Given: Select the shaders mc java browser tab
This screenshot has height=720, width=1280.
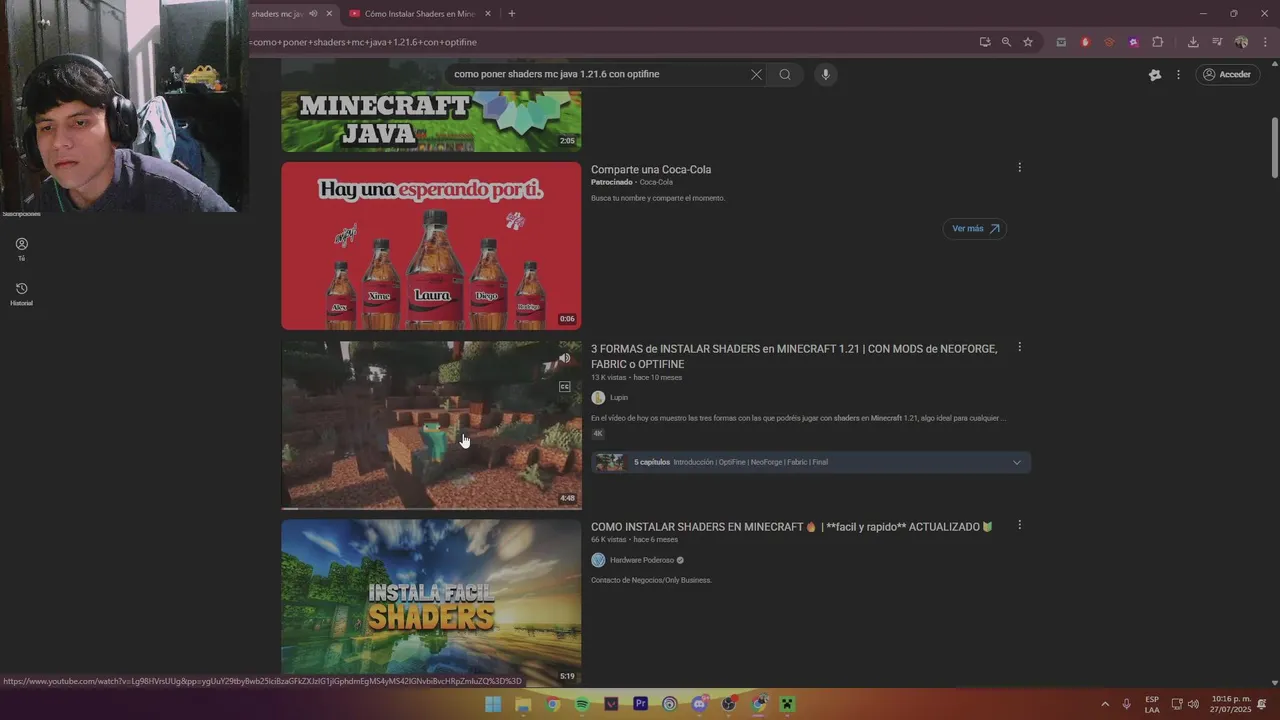Looking at the screenshot, I should 277,14.
